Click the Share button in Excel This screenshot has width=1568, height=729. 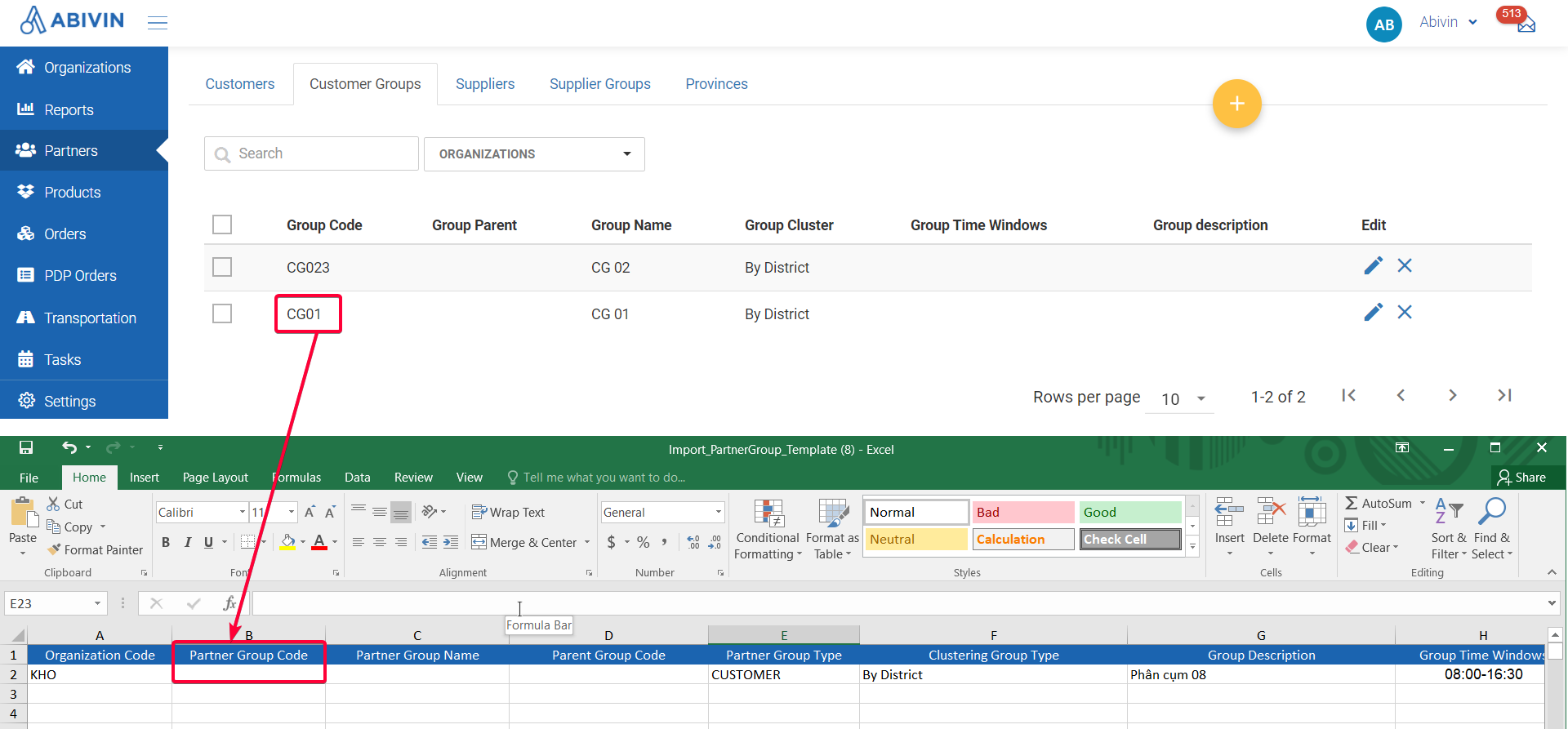1522,478
